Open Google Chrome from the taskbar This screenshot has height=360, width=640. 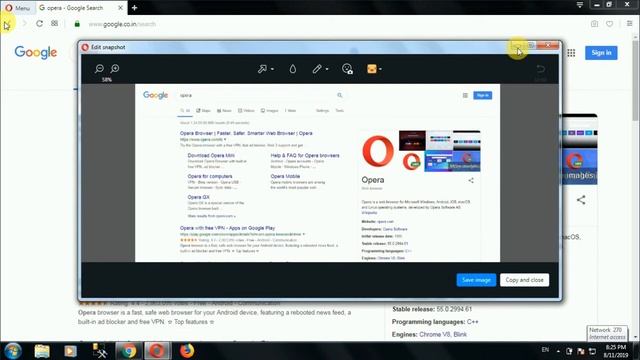(129, 351)
